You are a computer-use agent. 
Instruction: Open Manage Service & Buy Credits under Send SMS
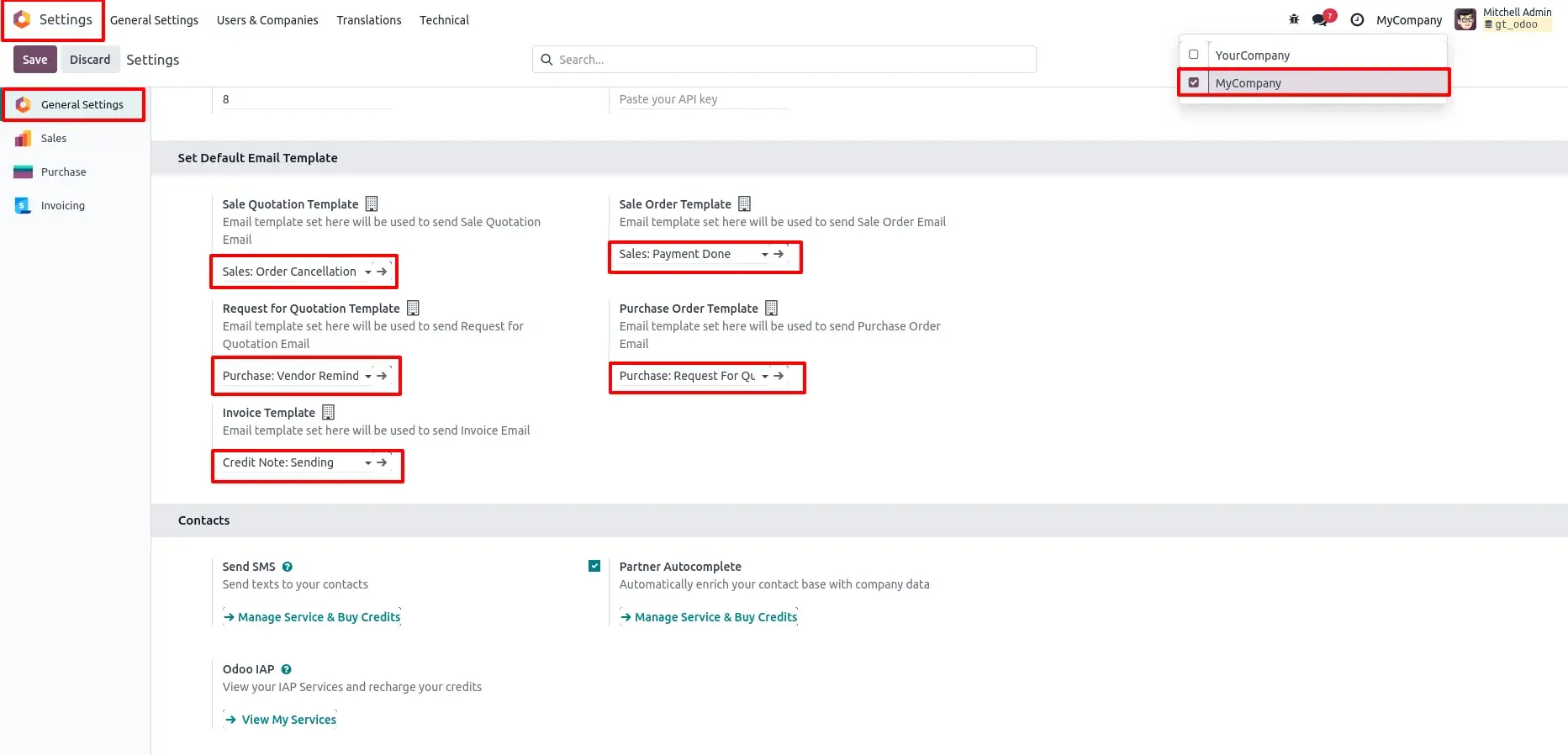[312, 617]
